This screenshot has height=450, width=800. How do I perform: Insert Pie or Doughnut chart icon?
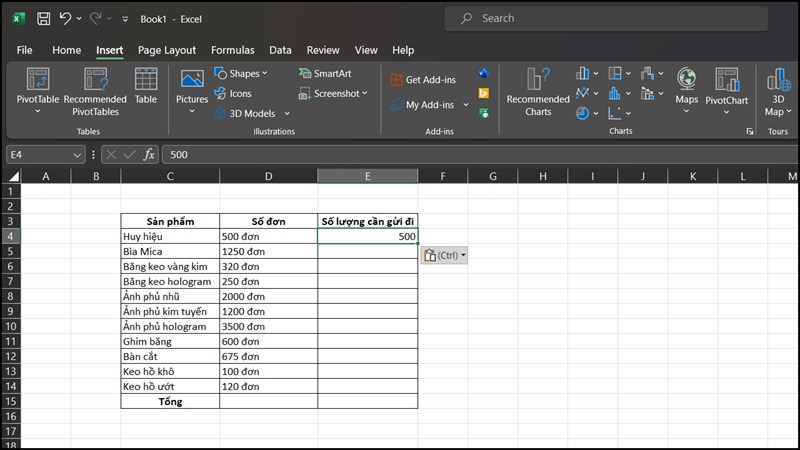[x=583, y=113]
